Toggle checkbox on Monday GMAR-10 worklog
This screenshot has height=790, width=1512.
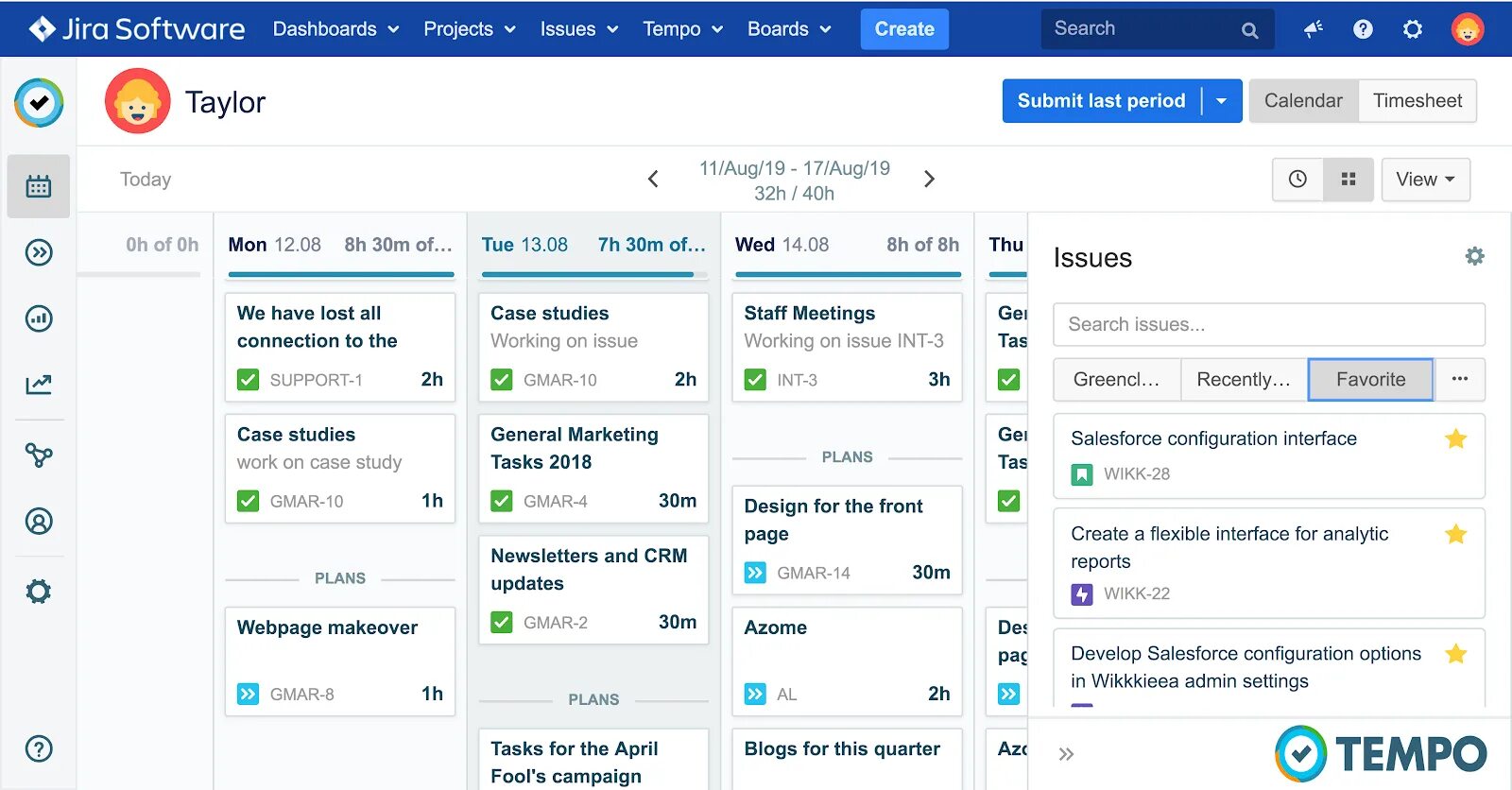click(x=248, y=501)
